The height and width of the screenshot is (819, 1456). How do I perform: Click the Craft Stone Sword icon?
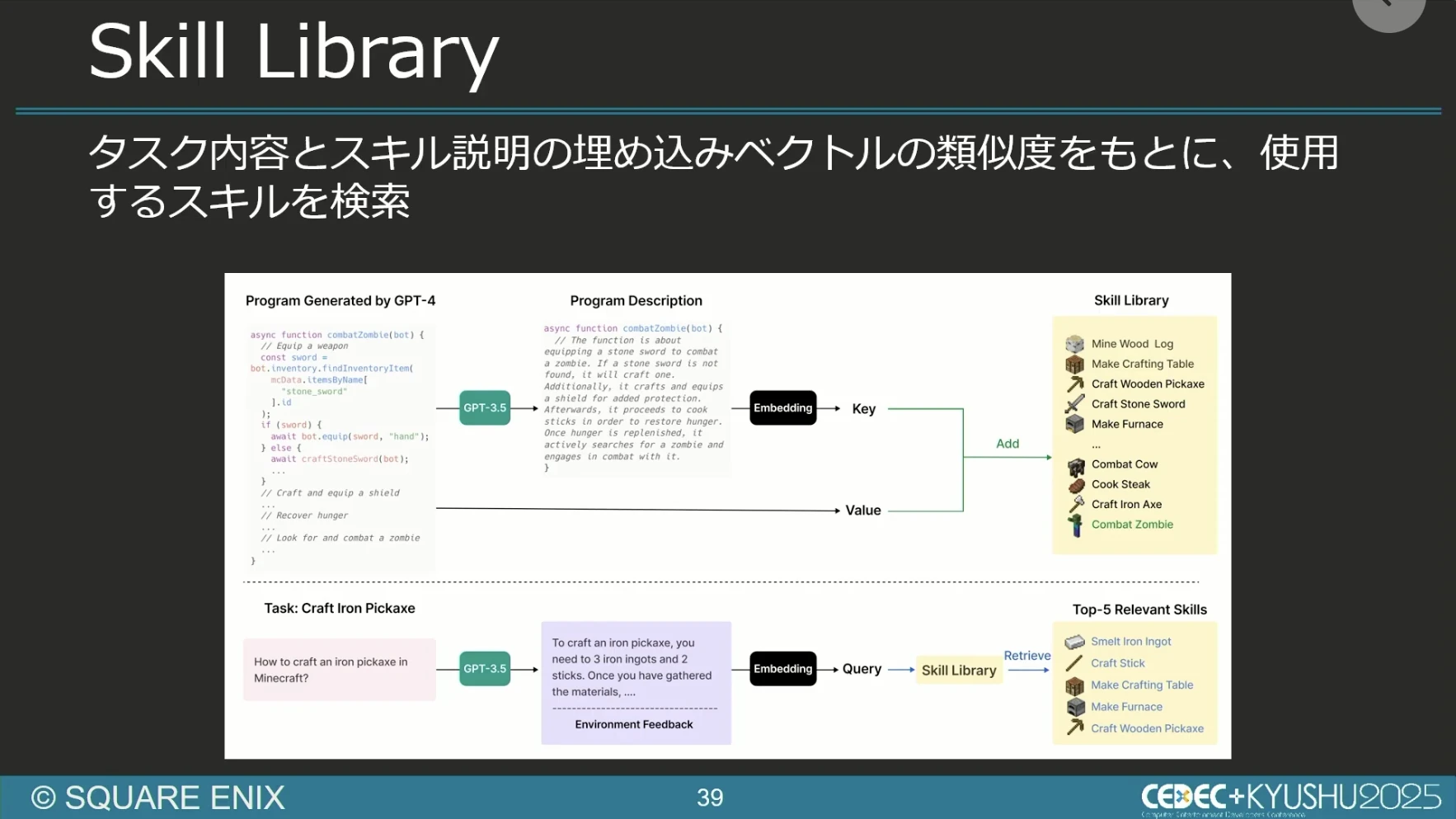pos(1074,404)
